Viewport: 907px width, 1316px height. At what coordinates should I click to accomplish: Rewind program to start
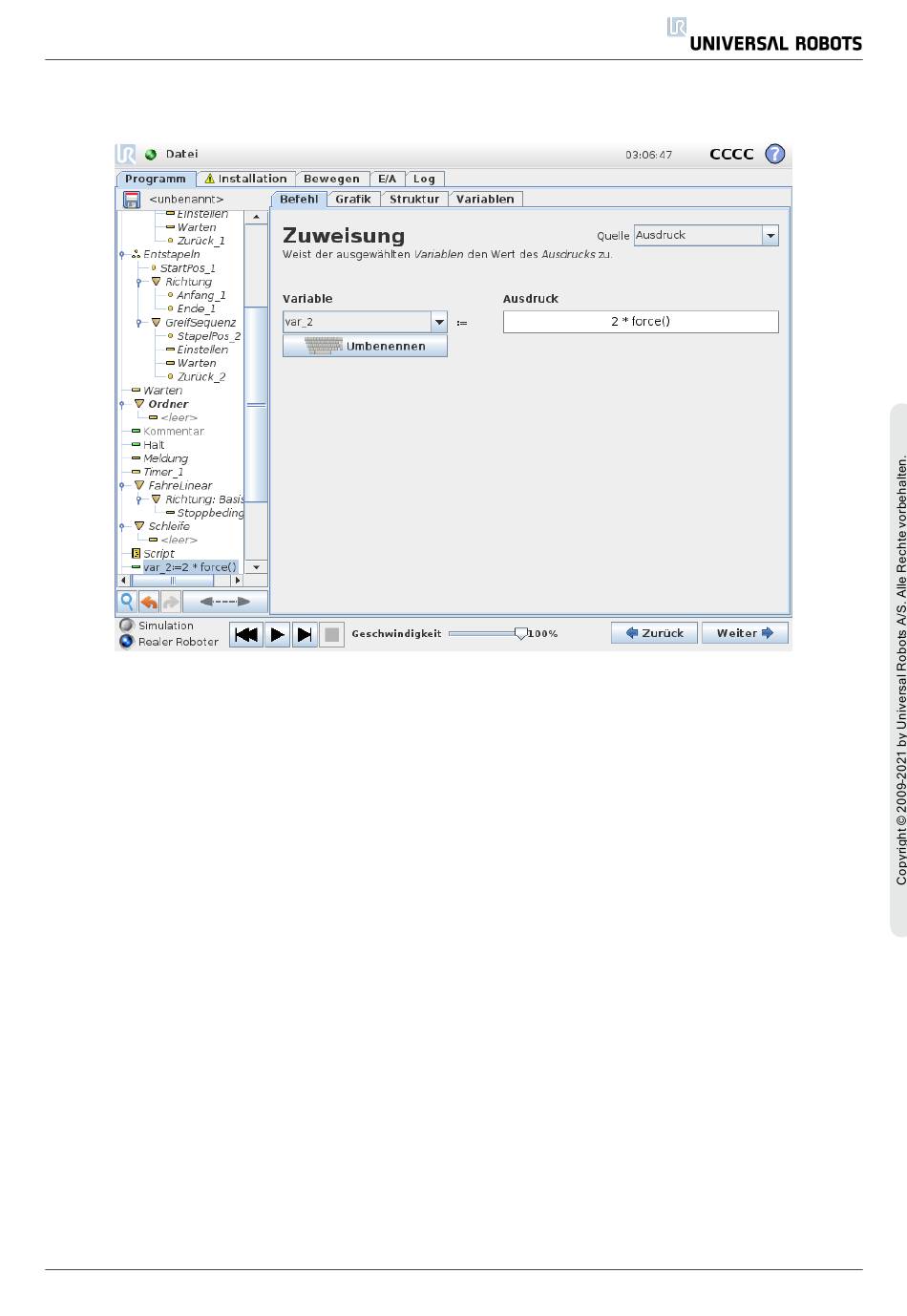[x=246, y=634]
